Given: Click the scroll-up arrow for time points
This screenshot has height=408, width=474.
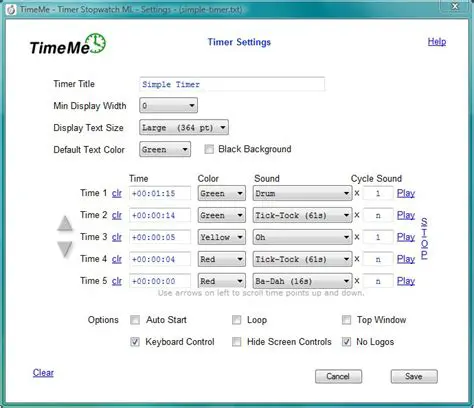Looking at the screenshot, I should coord(65,223).
